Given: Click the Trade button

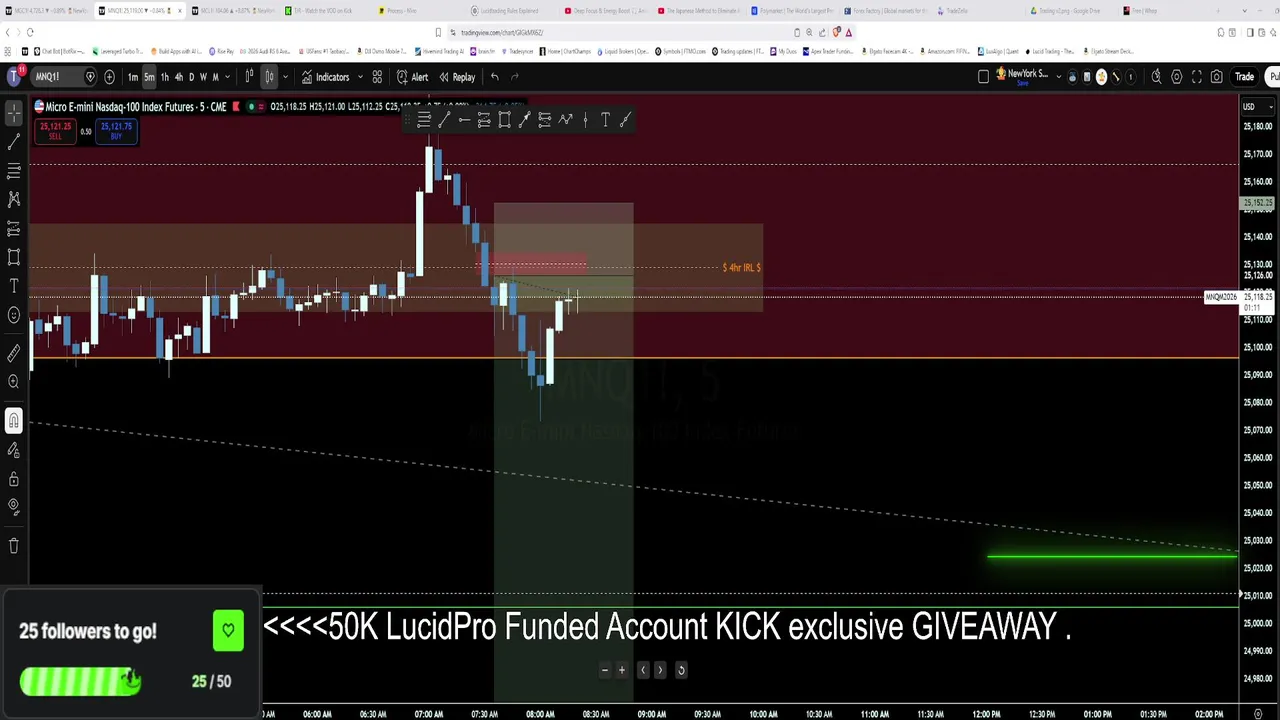Looking at the screenshot, I should 1244,77.
